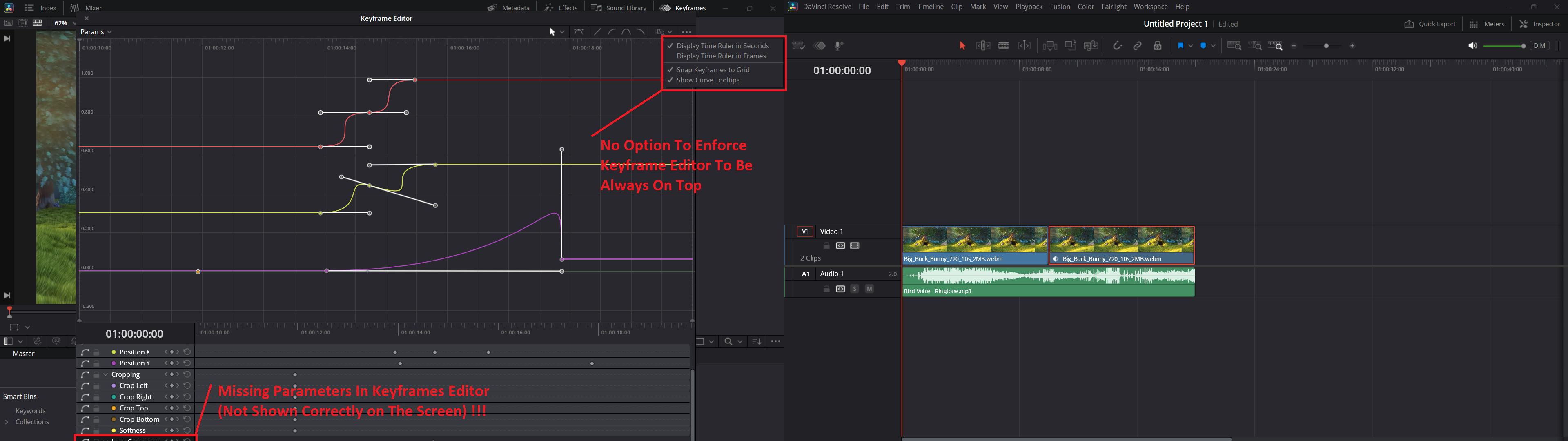Image resolution: width=1568 pixels, height=441 pixels.
Task: Add a blue flag to clip
Action: (x=1180, y=46)
